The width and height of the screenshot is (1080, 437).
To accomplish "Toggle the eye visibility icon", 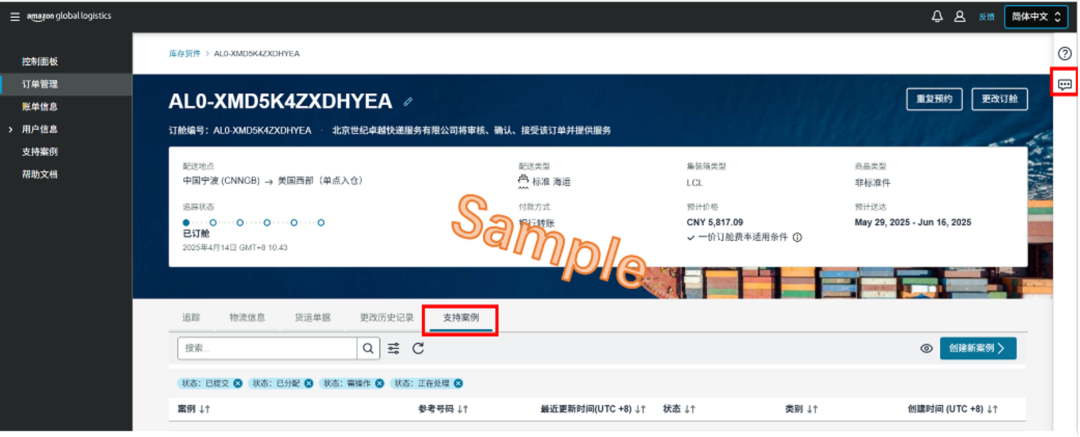I will click(x=926, y=348).
